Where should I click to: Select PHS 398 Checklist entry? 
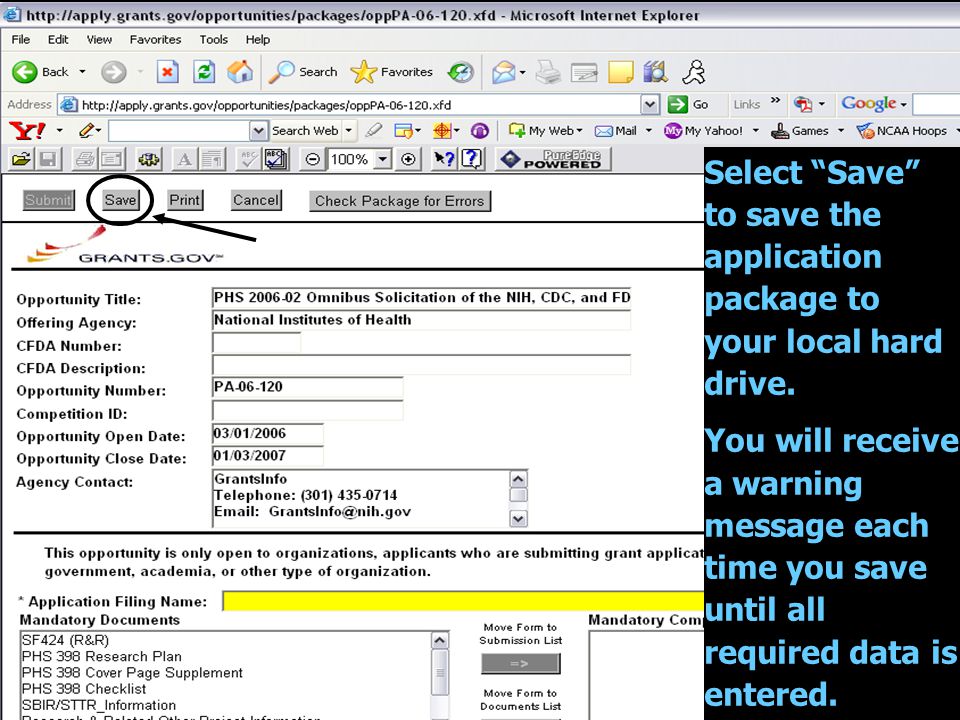pos(84,689)
